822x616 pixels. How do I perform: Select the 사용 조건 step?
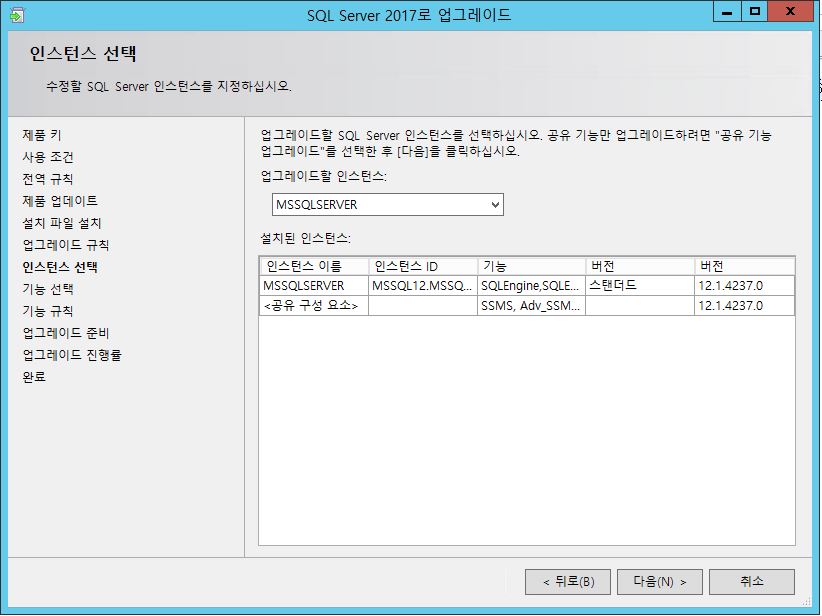48,157
